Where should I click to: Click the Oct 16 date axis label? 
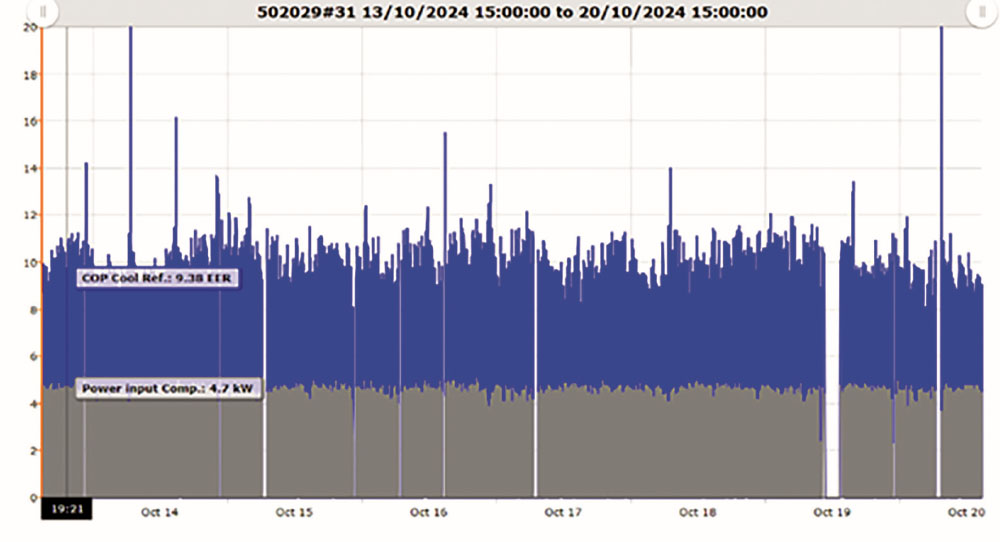point(428,512)
